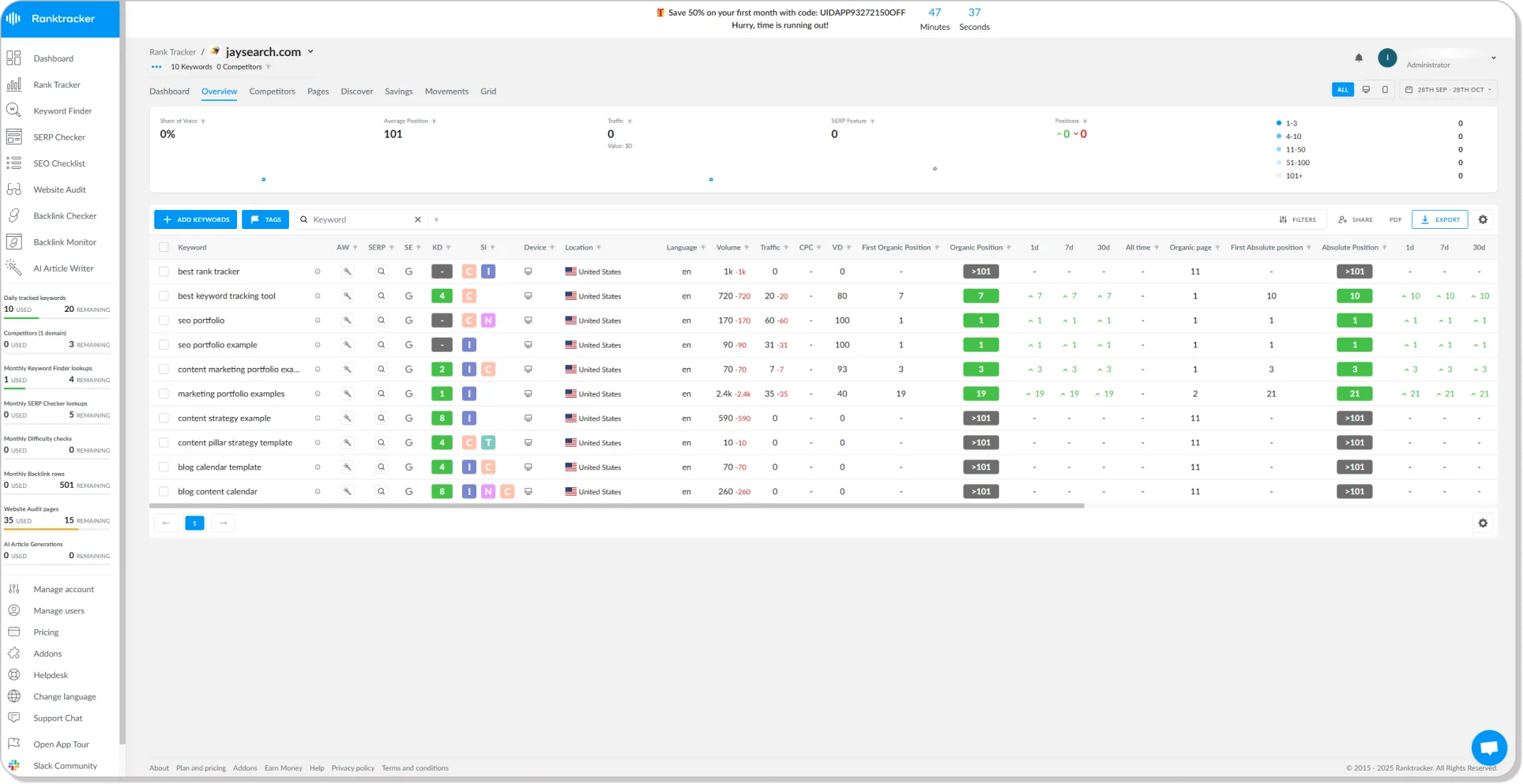Click Change language globe icon

13,696
